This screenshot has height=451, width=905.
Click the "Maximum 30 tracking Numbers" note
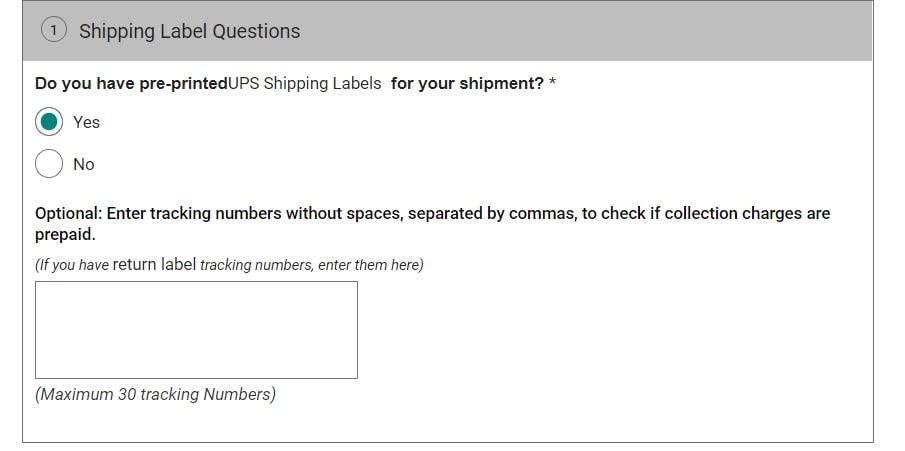tap(155, 394)
